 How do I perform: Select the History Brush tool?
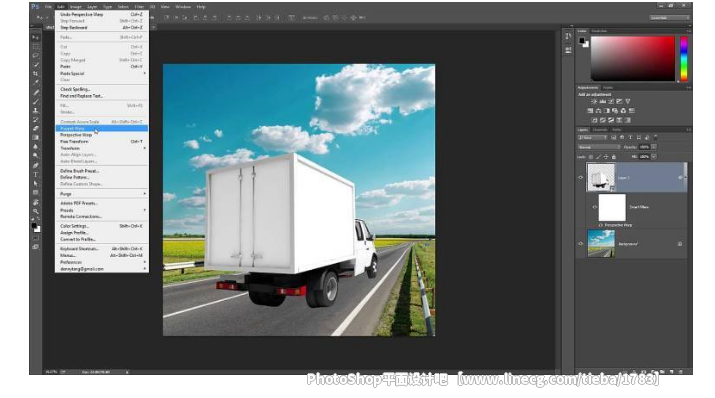(36, 120)
